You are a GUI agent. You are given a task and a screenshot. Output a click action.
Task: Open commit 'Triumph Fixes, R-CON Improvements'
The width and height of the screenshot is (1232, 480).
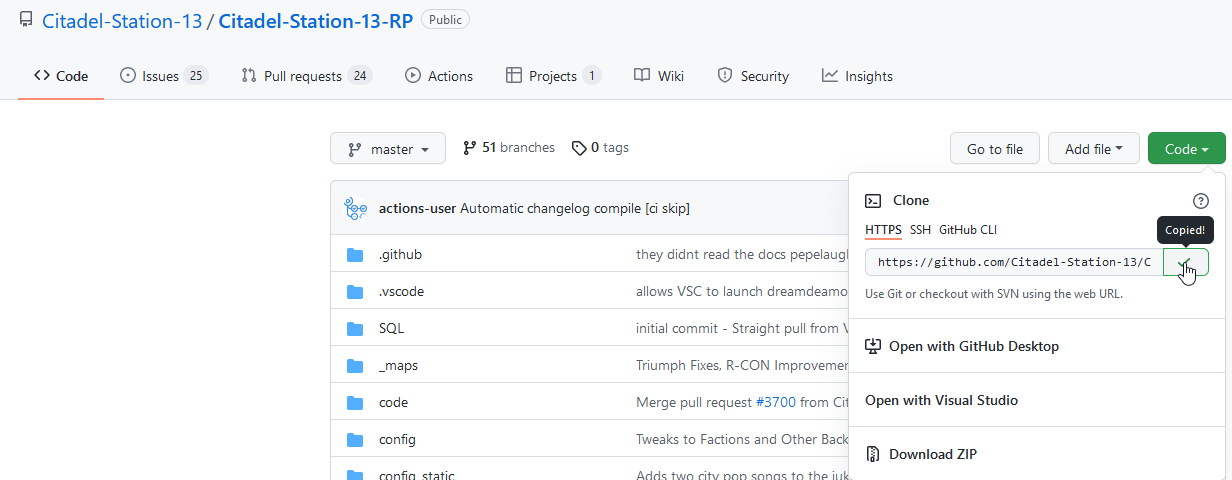(x=741, y=365)
